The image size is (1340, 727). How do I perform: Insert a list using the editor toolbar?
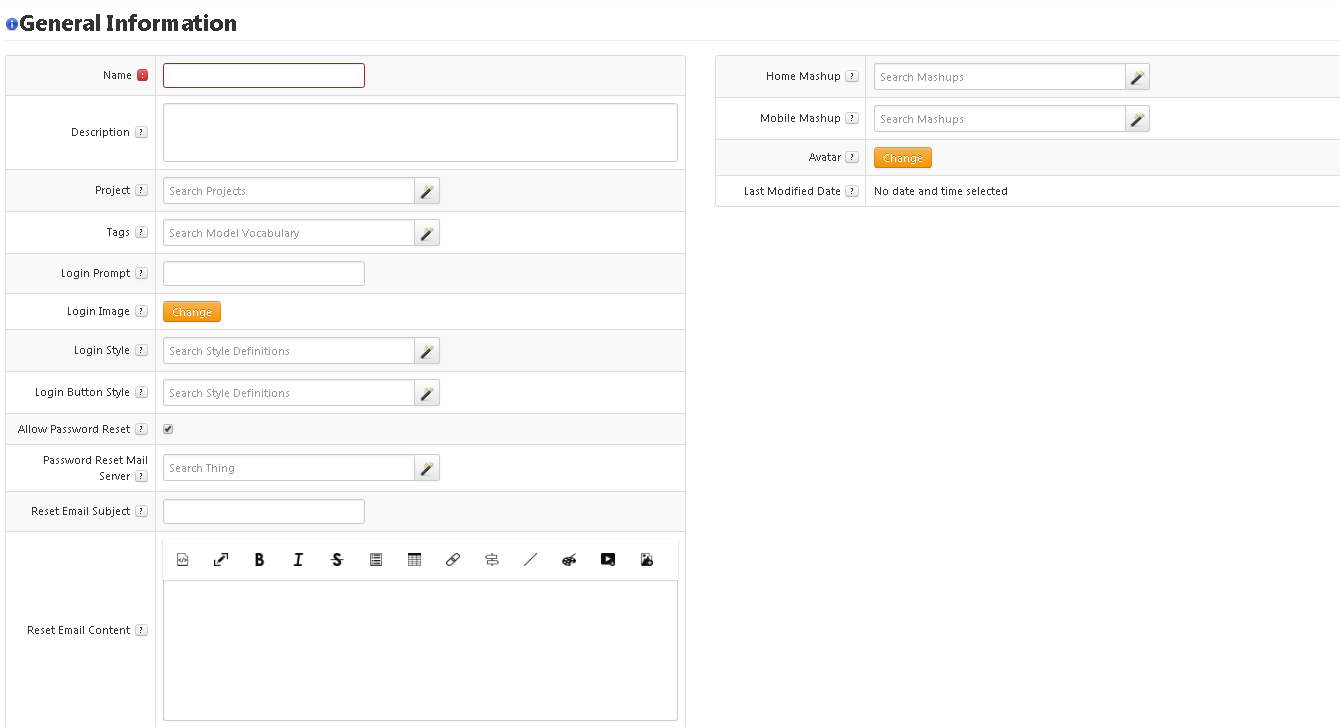(x=376, y=560)
